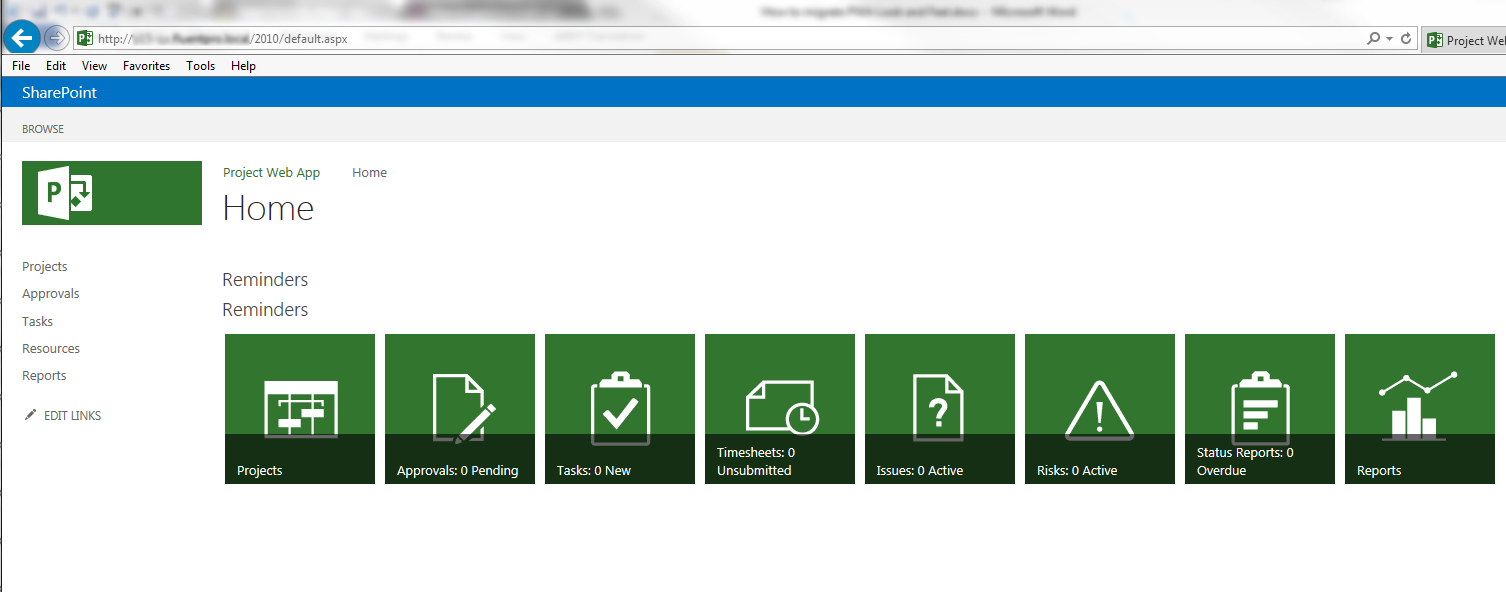Screen dimensions: 1506x592
Task: Switch to the BROWSE ribbon tab
Action: point(43,129)
